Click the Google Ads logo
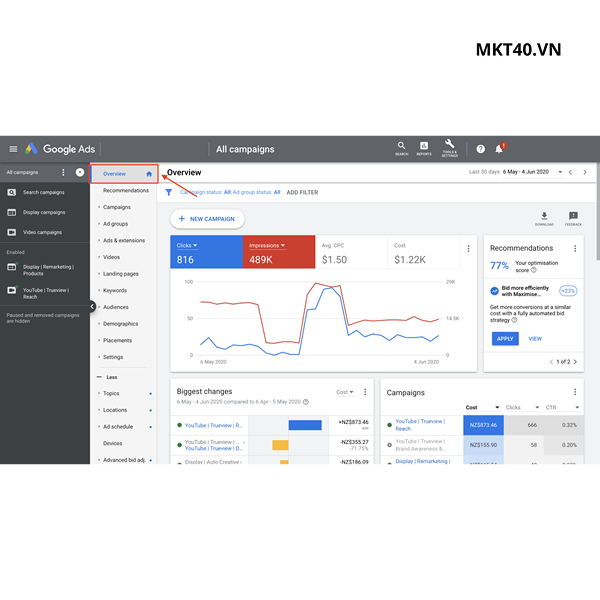The width and height of the screenshot is (600, 600). tap(60, 149)
